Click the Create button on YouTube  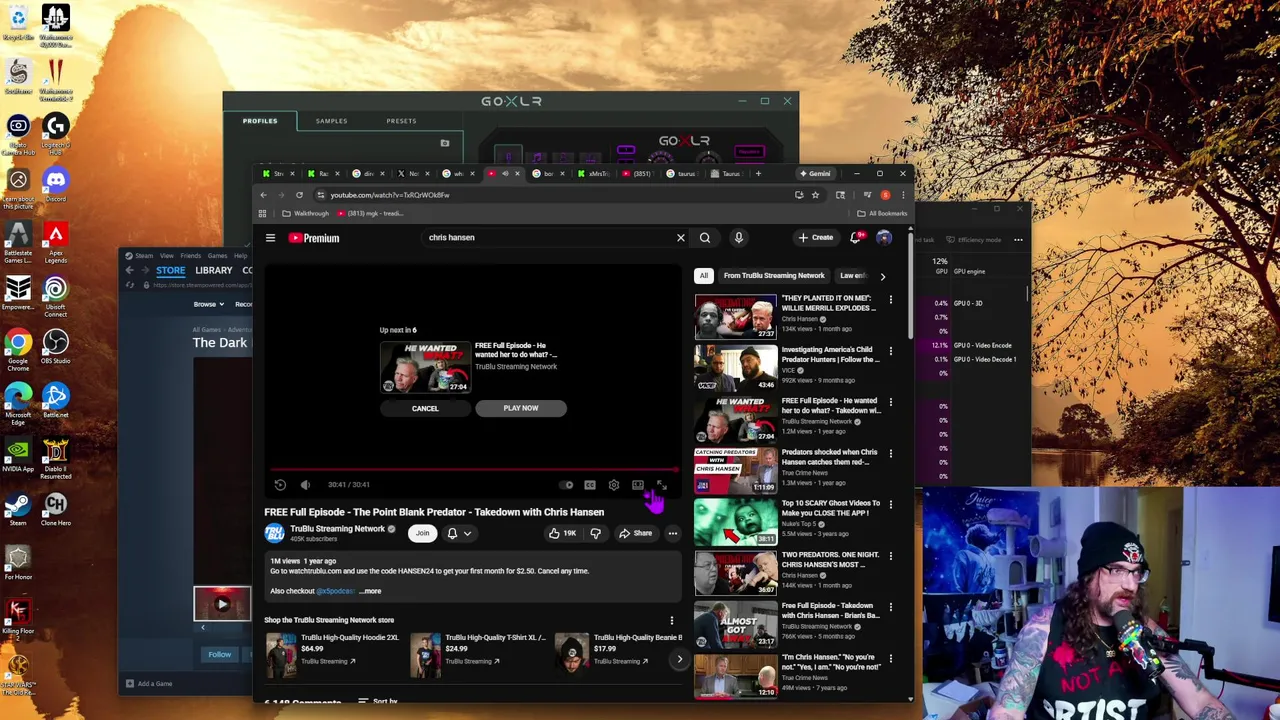tap(816, 238)
